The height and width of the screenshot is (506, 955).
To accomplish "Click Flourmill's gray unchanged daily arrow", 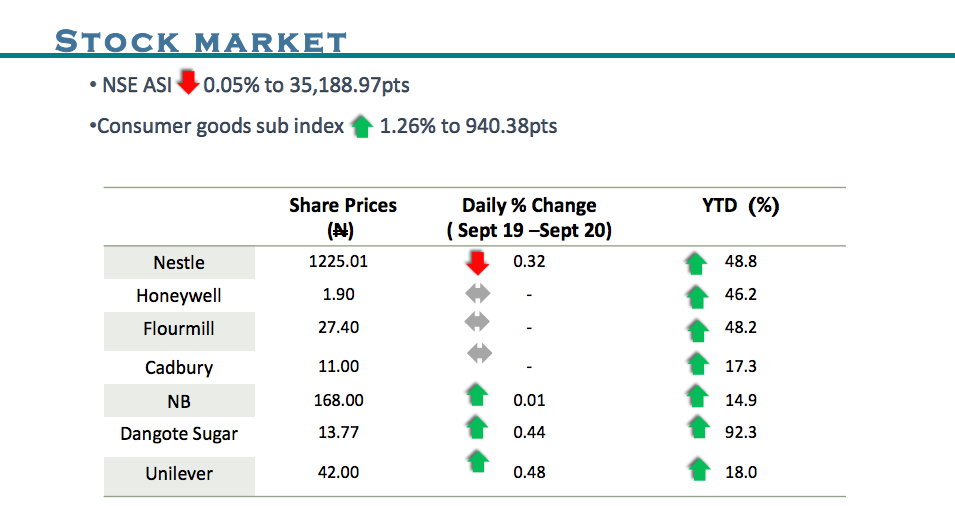I will click(479, 322).
